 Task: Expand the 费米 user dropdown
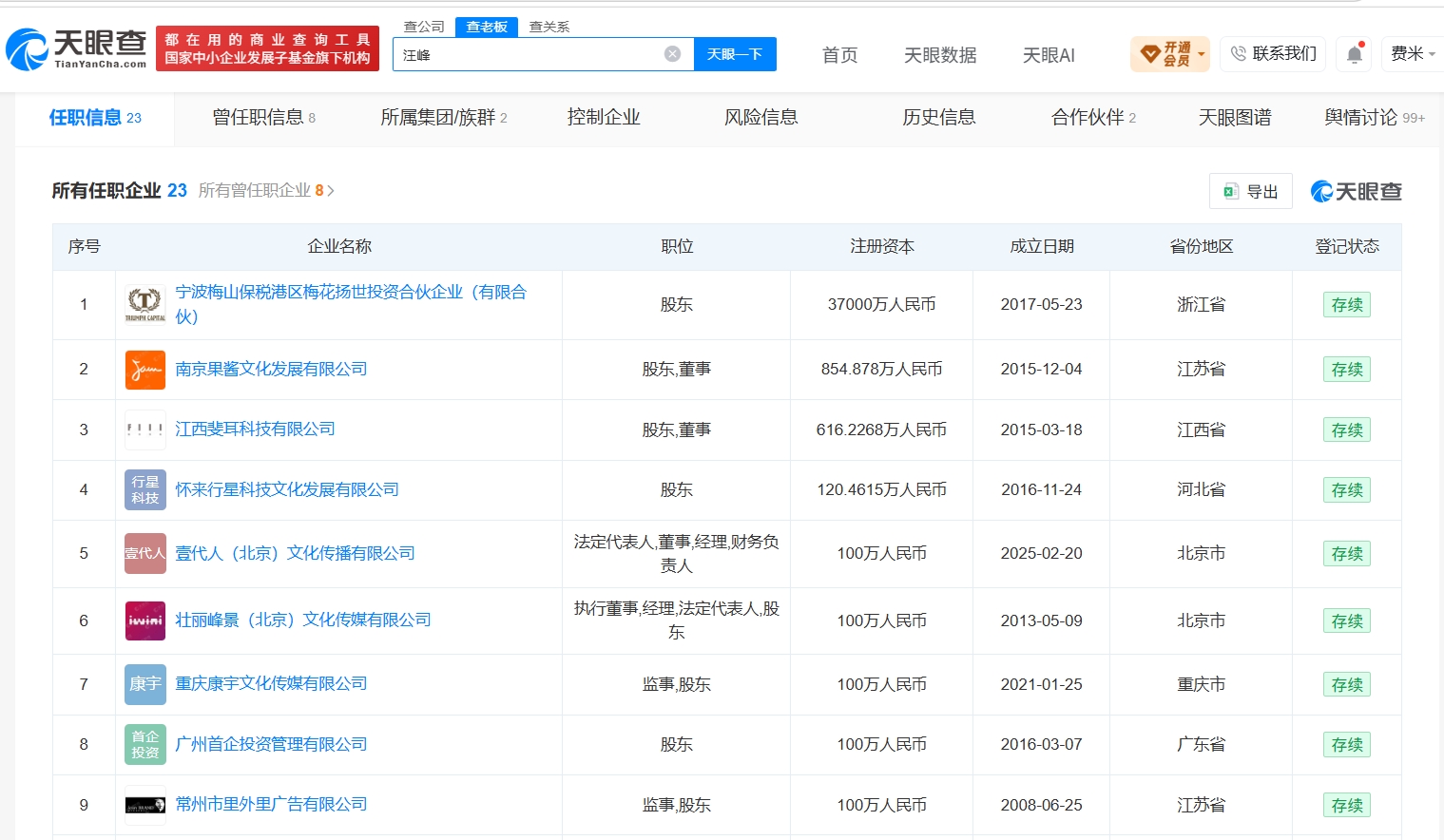click(1413, 53)
